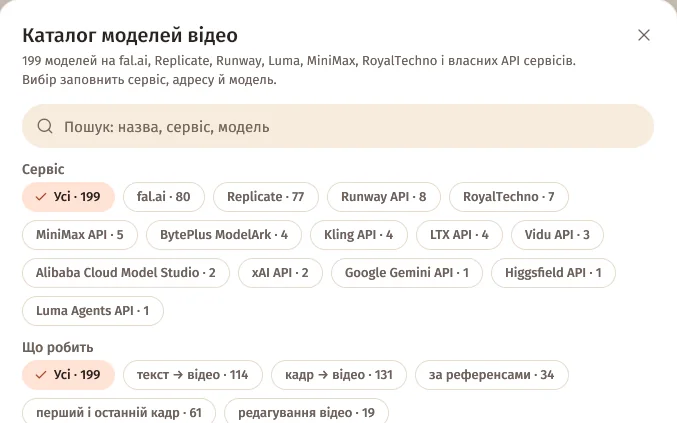
Task: Focus the model search input field
Action: [338, 126]
